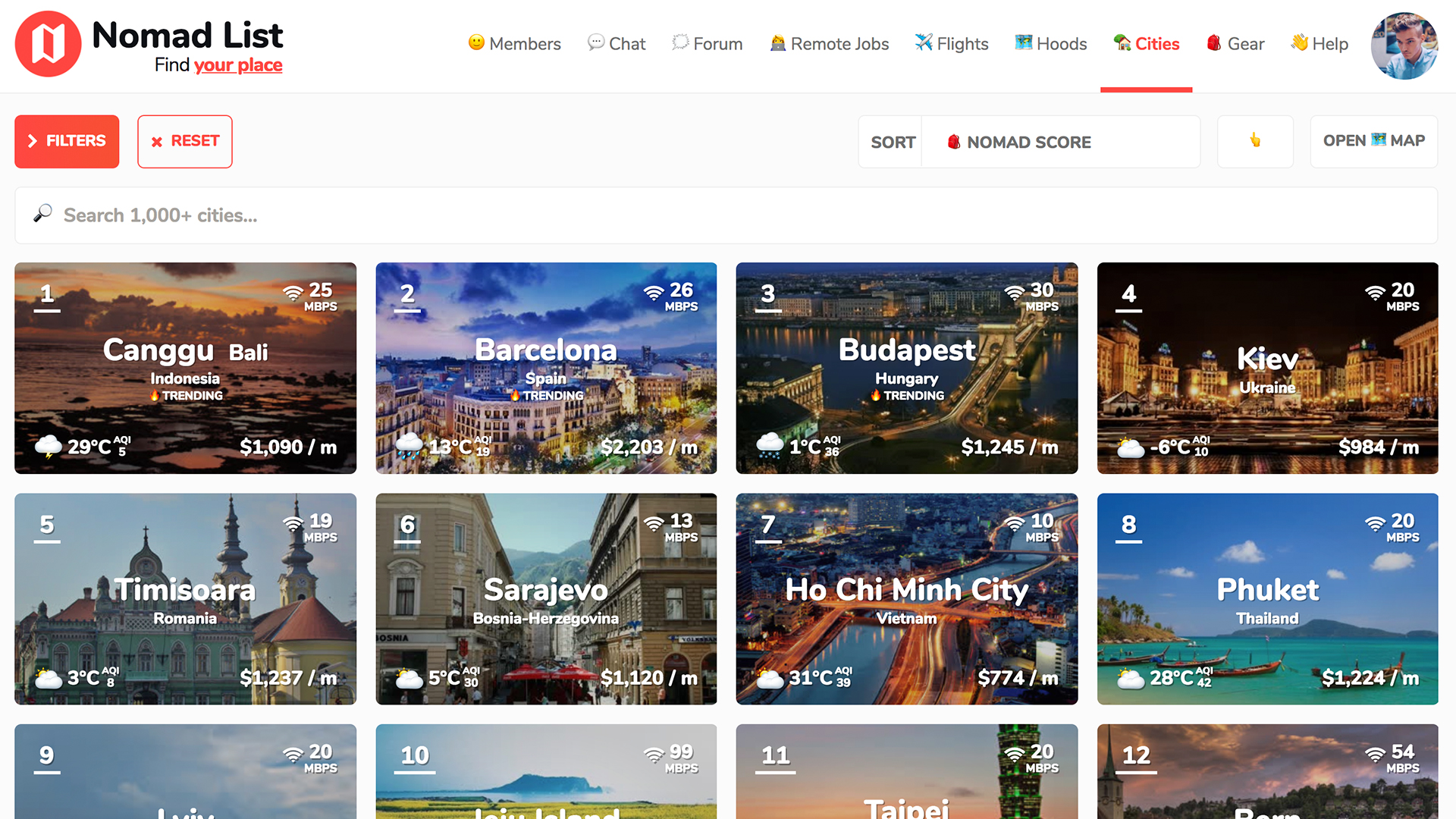Viewport: 1456px width, 819px height.
Task: Click the wifi icon on Phuket card
Action: (x=1375, y=523)
